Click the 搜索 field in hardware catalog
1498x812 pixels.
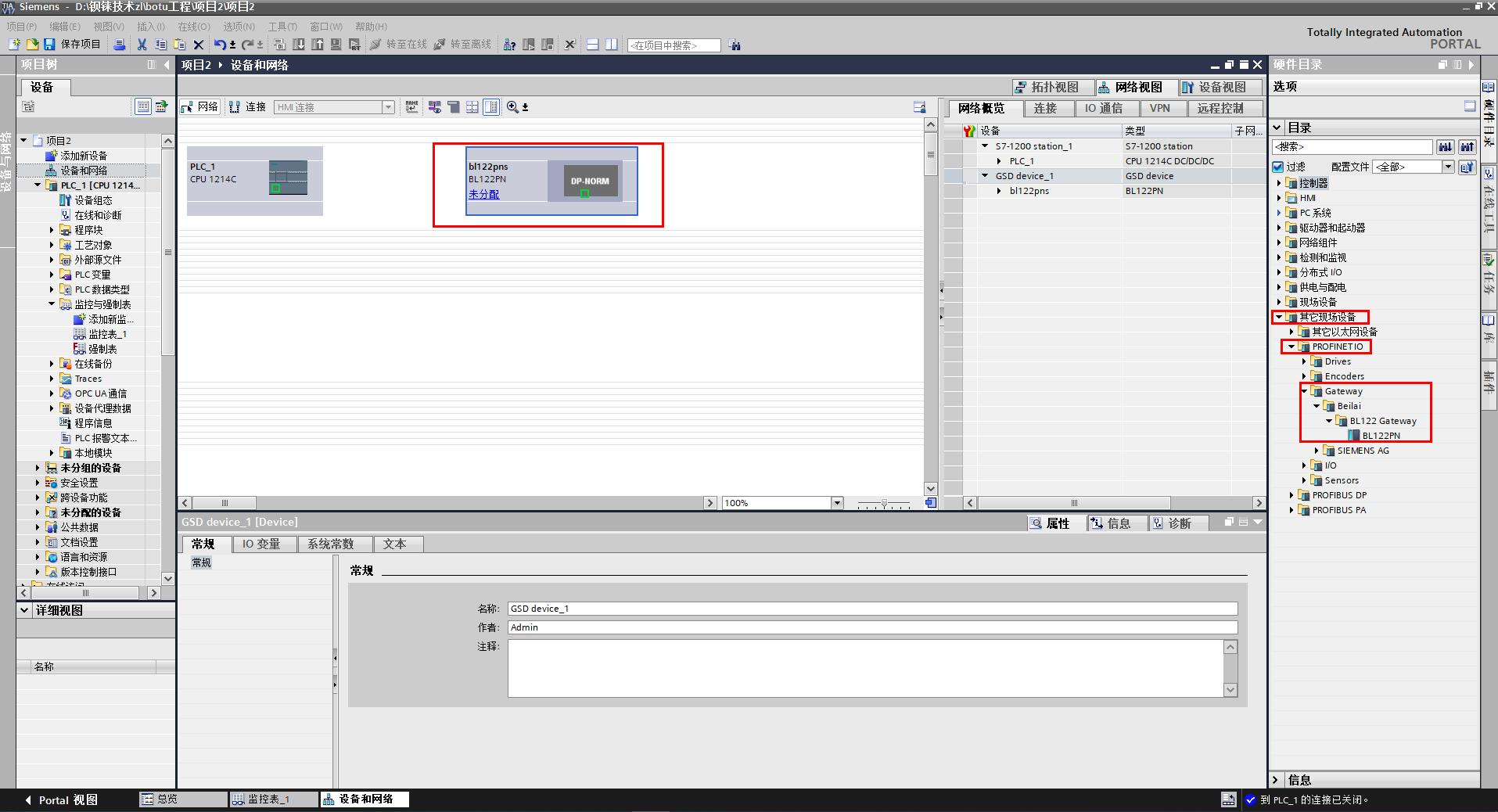1353,146
